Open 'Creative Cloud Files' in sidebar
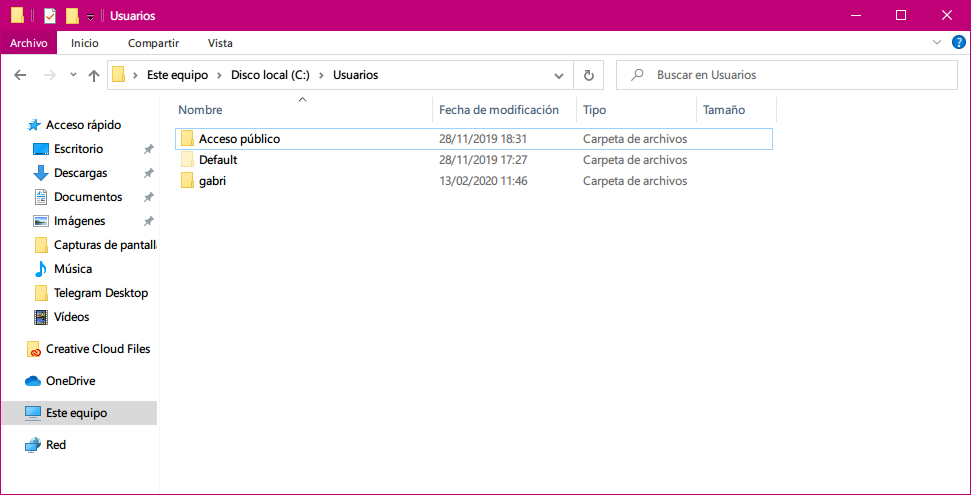Image resolution: width=971 pixels, height=495 pixels. click(x=98, y=349)
